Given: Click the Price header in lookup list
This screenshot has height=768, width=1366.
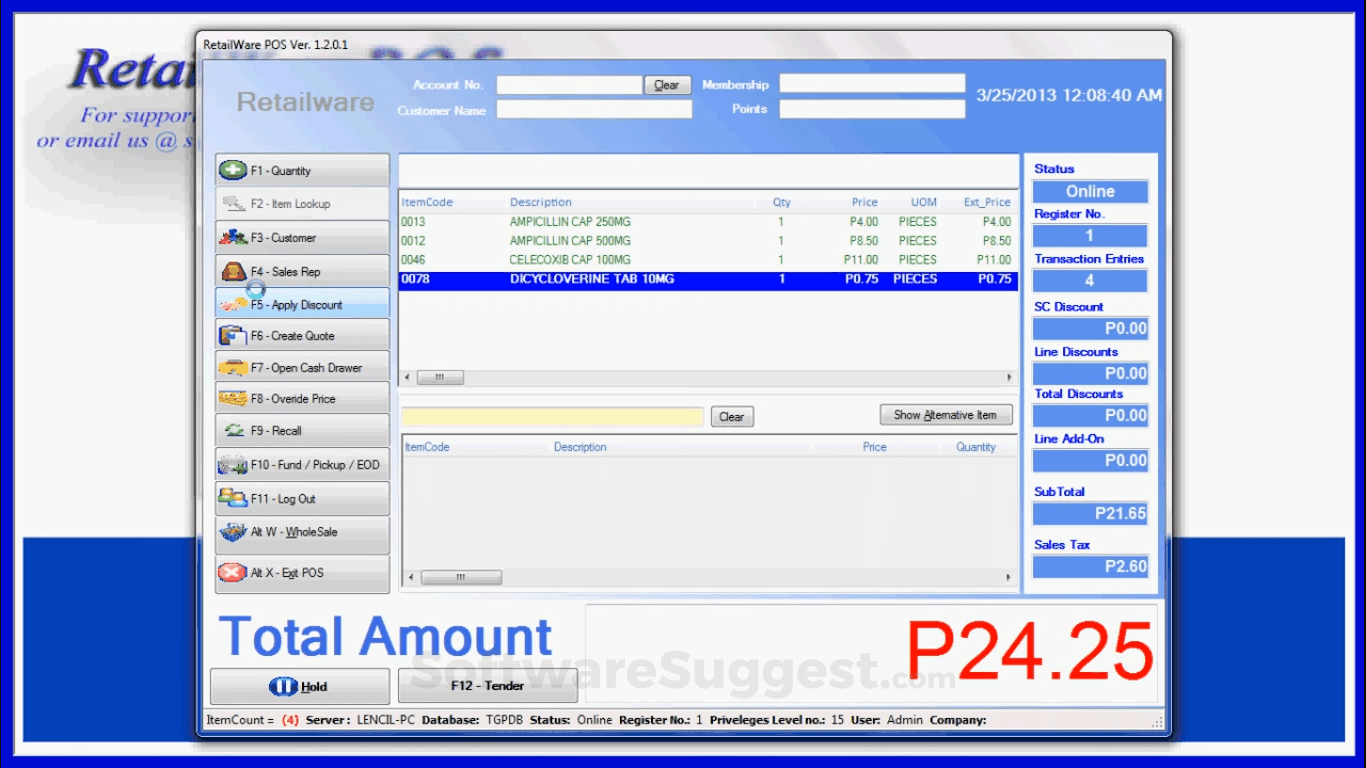Looking at the screenshot, I should pos(874,447).
